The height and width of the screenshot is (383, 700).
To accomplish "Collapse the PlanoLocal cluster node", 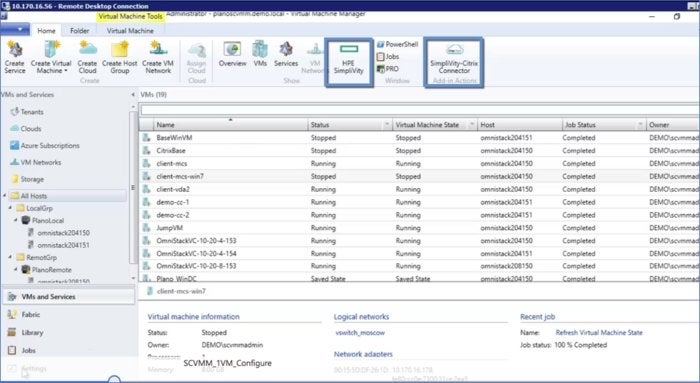I will point(16,220).
